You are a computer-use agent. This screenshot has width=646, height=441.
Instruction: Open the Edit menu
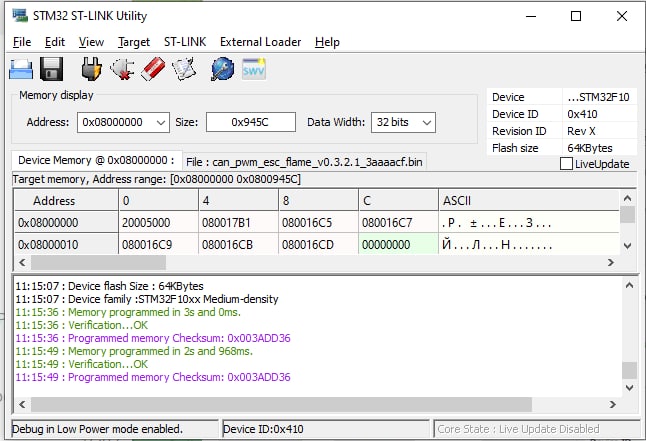55,42
